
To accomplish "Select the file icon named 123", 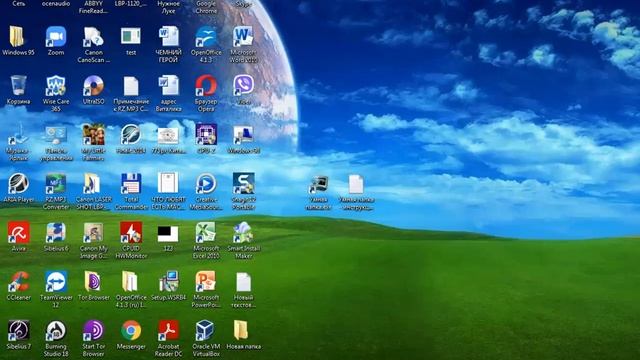I will pos(168,234).
